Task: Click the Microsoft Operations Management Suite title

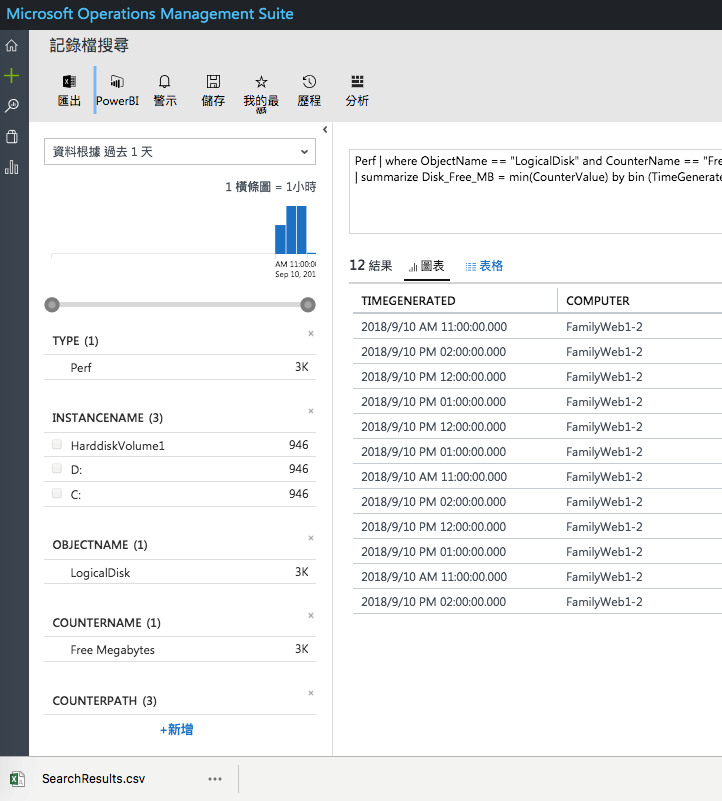Action: pyautogui.click(x=150, y=14)
